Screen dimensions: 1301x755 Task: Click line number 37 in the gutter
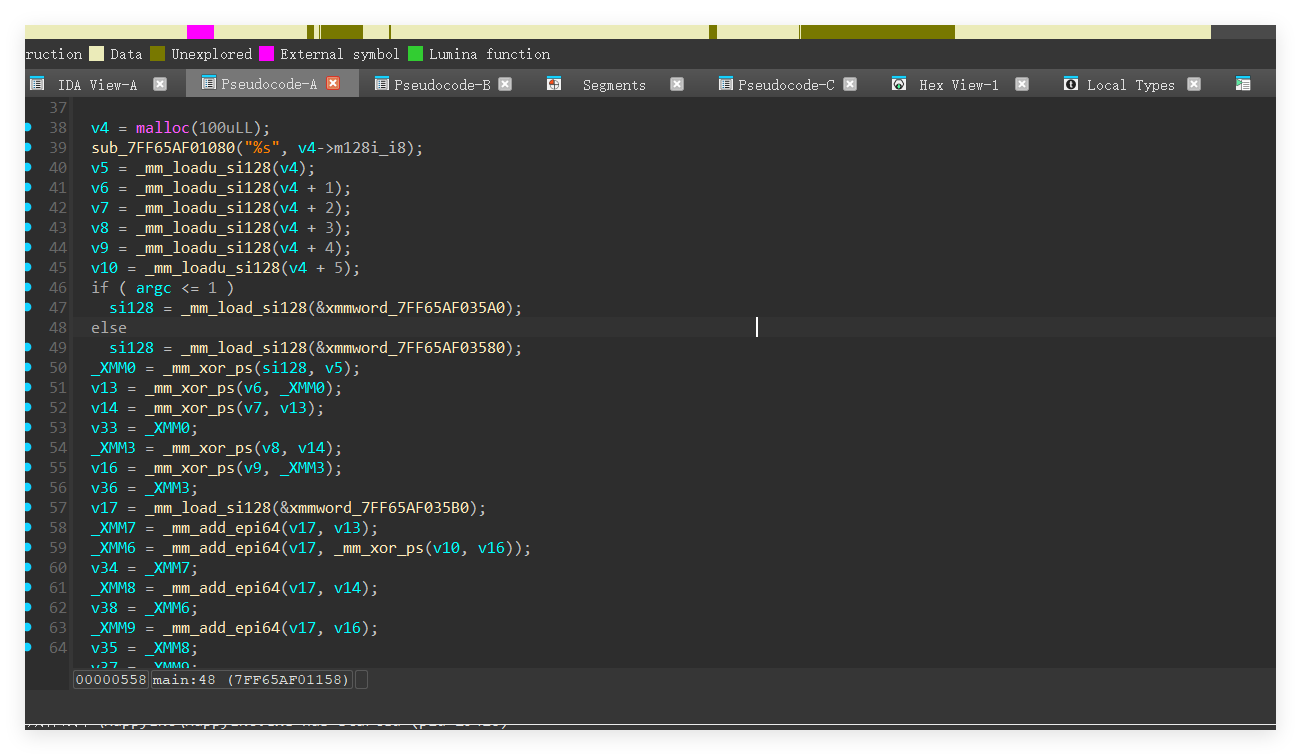coord(58,108)
